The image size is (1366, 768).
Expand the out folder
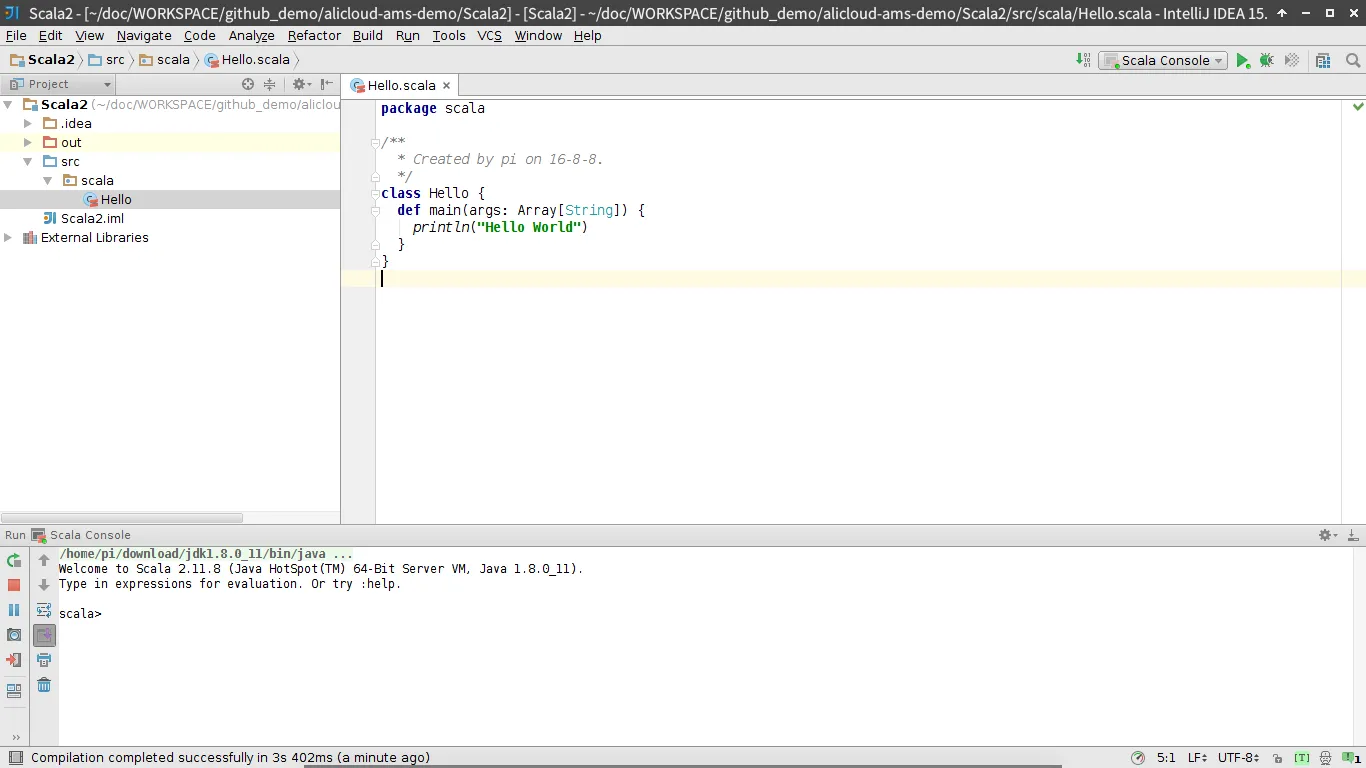point(28,142)
